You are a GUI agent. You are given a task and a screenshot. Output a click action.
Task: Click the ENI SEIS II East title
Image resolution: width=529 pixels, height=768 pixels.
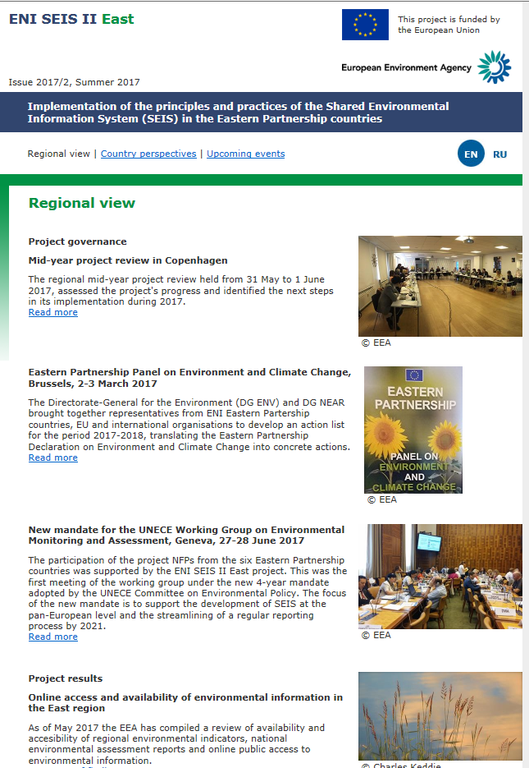click(x=72, y=19)
